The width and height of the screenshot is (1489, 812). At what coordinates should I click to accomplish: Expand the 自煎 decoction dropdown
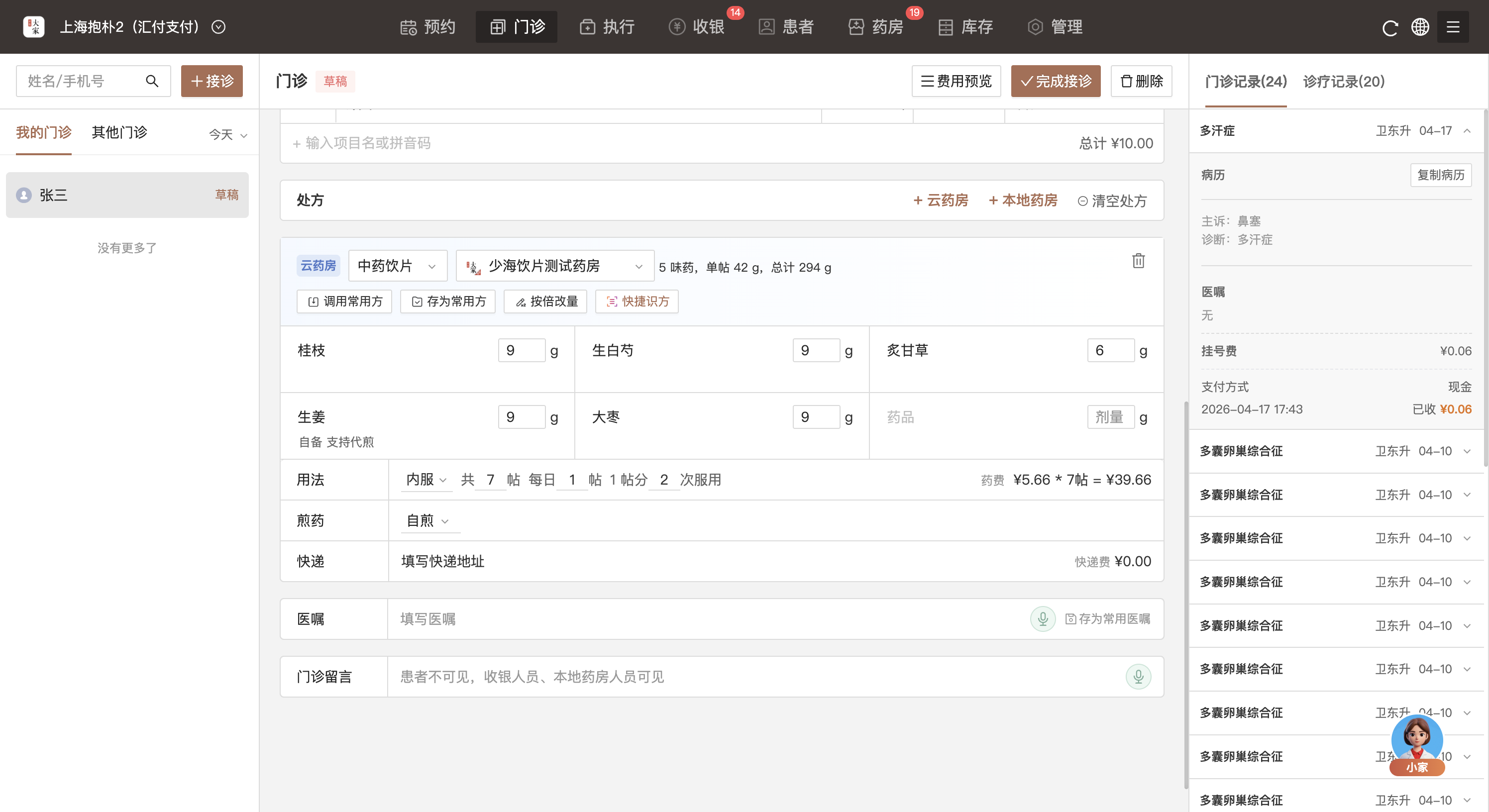coord(428,521)
